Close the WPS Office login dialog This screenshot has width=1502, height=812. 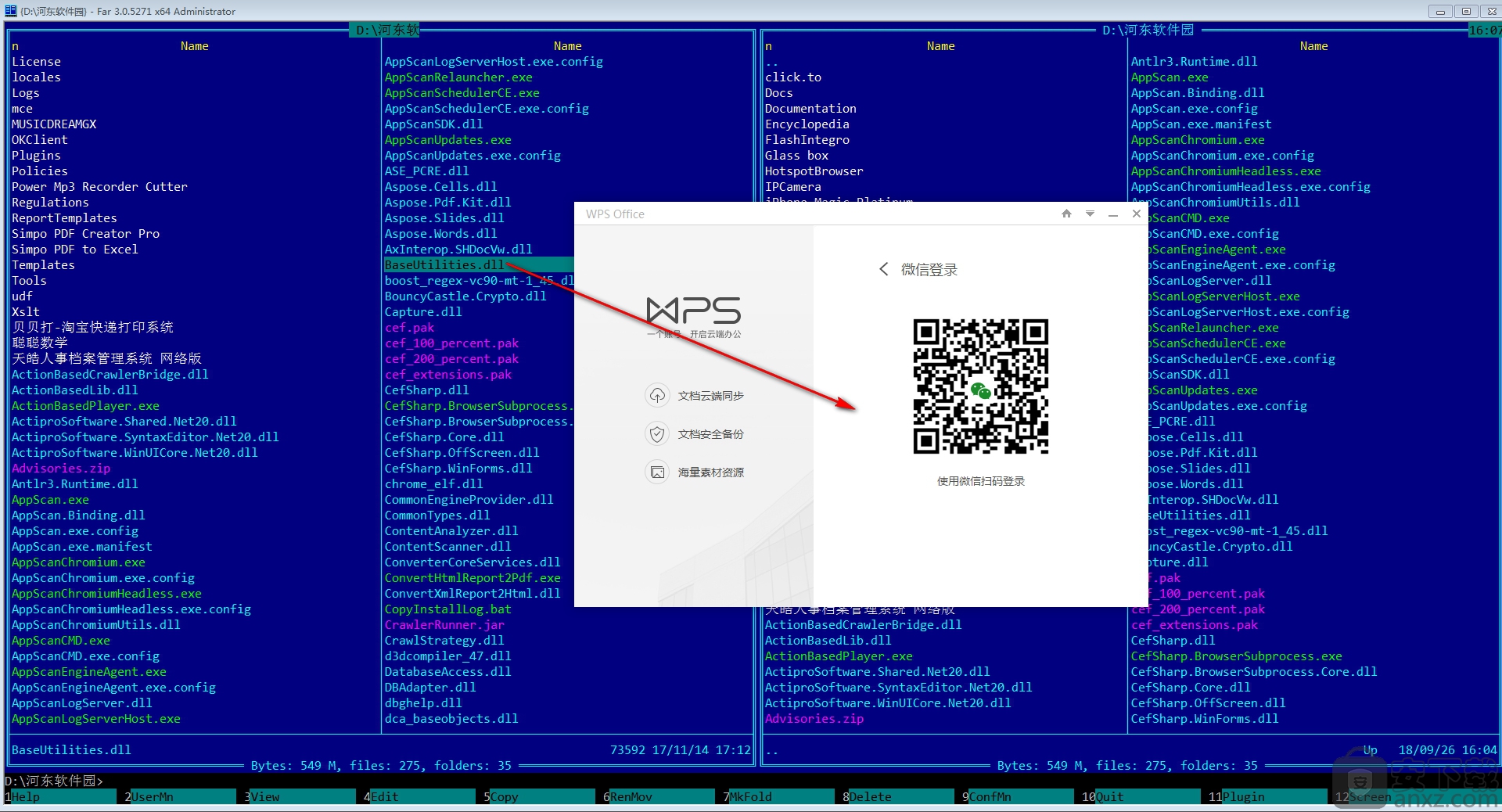1137,214
